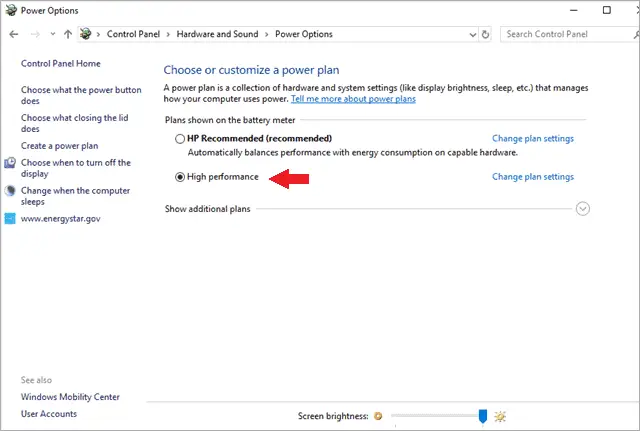The height and width of the screenshot is (431, 640).
Task: Open Choose when to turn off the display
Action: (76, 168)
